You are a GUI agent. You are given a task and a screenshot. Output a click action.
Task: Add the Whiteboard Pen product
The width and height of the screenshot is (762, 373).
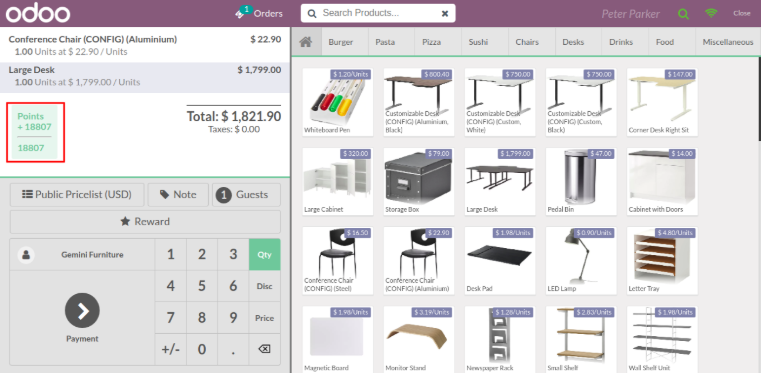(x=338, y=102)
